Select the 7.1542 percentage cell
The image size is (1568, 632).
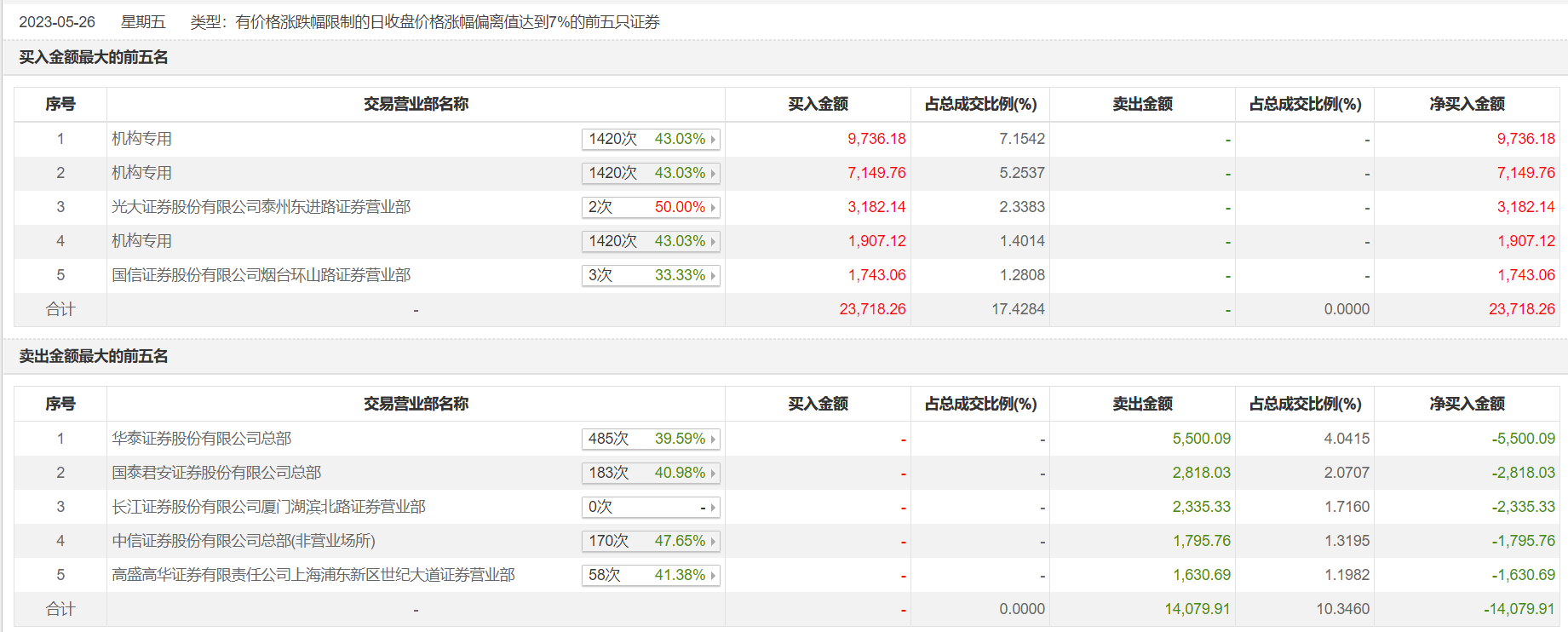pyautogui.click(x=1022, y=139)
